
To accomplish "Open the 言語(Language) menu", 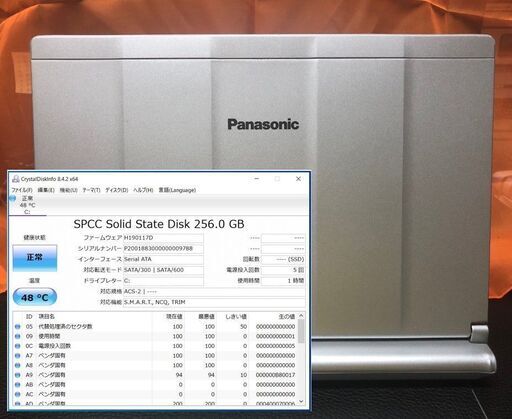I will coord(177,190).
